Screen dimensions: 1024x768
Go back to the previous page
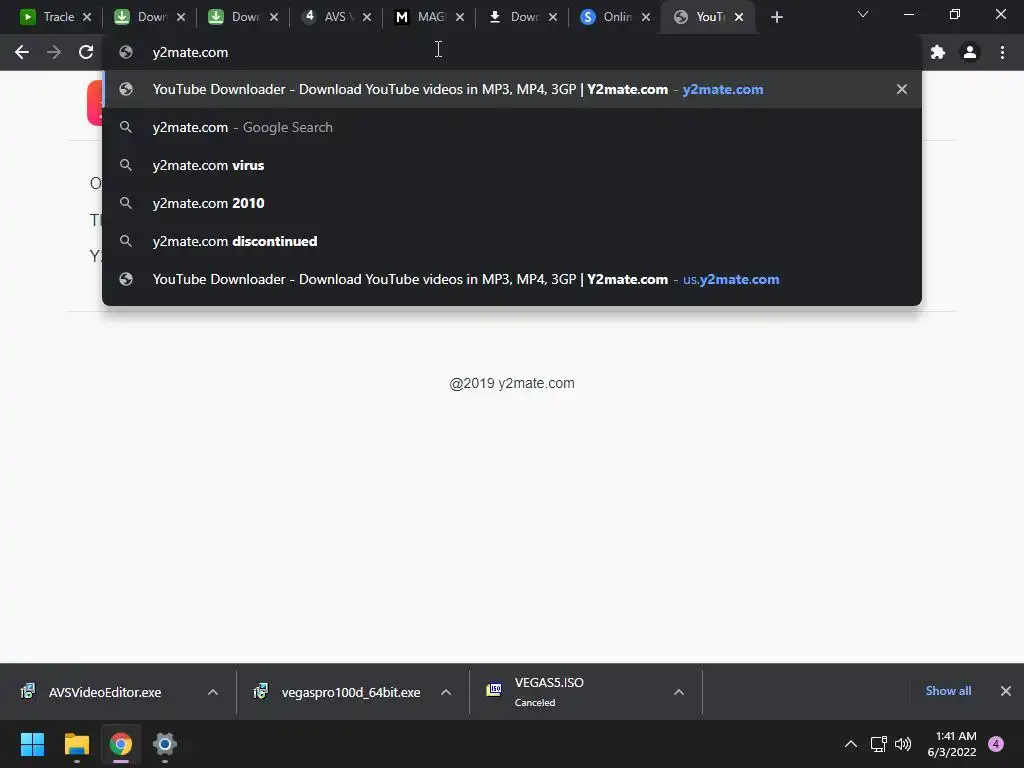(22, 52)
